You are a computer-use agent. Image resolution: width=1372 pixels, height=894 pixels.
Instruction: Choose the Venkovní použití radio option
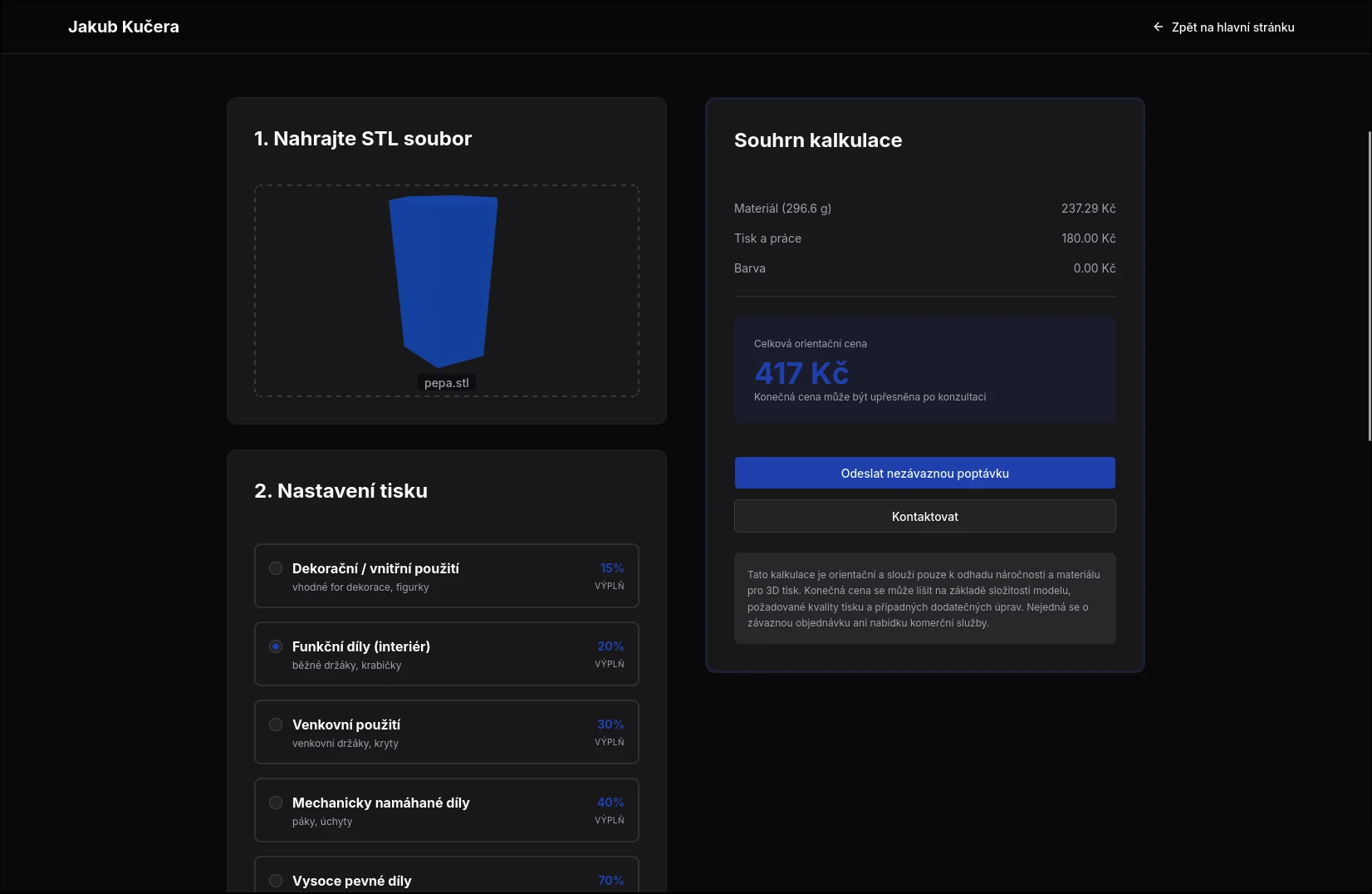tap(276, 725)
